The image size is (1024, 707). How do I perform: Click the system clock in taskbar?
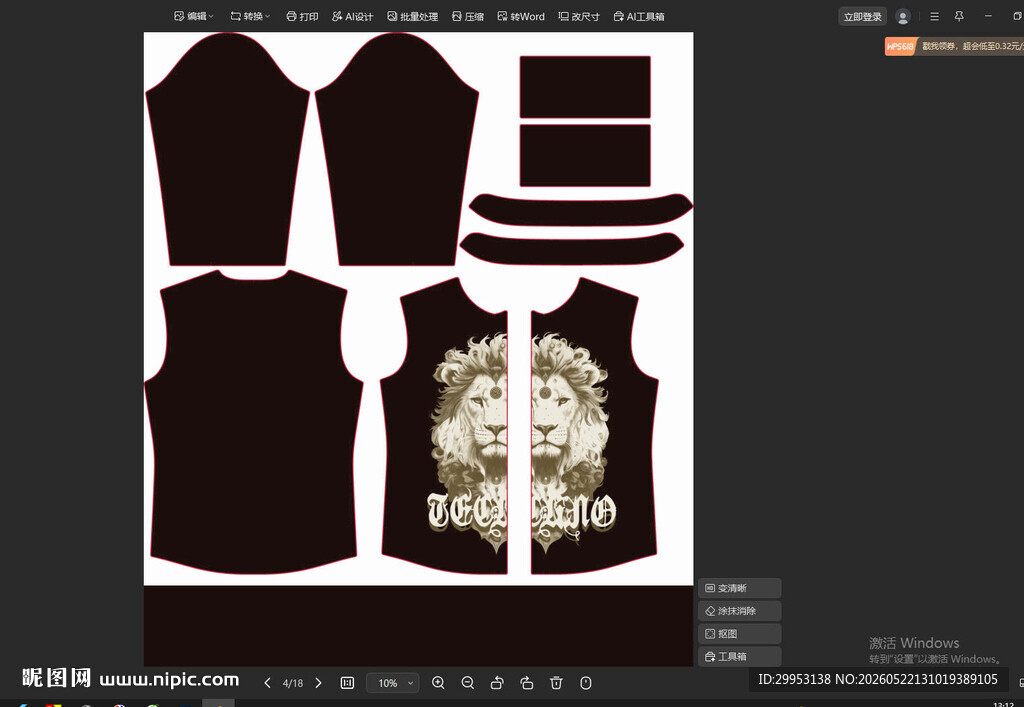[x=1003, y=704]
